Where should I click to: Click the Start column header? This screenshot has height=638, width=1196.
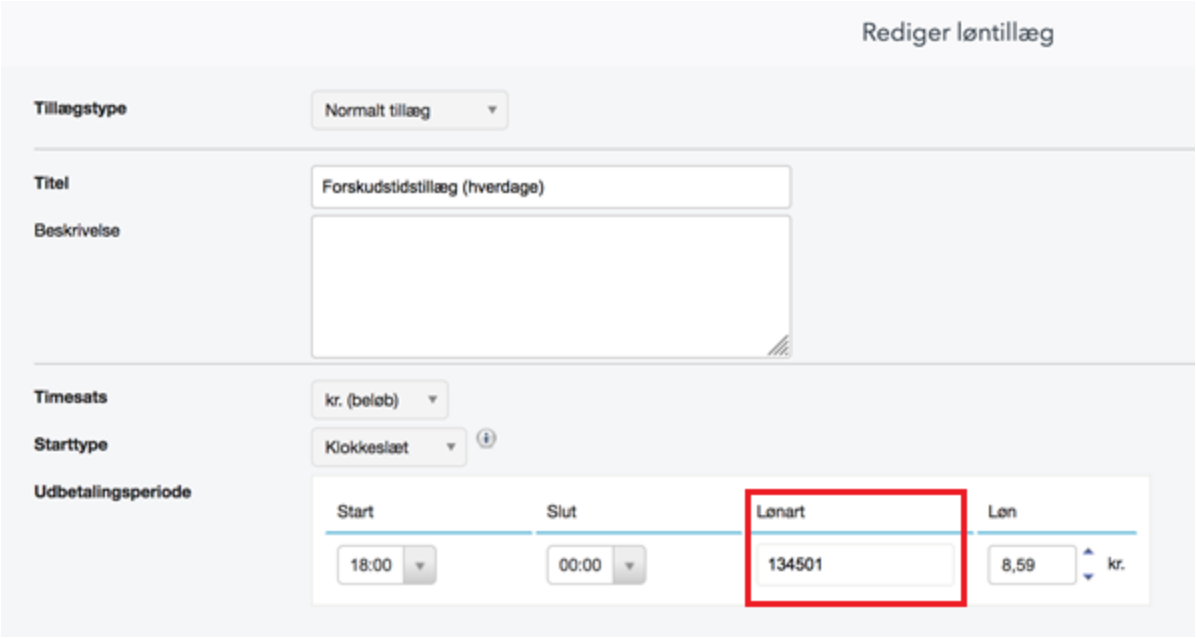(355, 512)
